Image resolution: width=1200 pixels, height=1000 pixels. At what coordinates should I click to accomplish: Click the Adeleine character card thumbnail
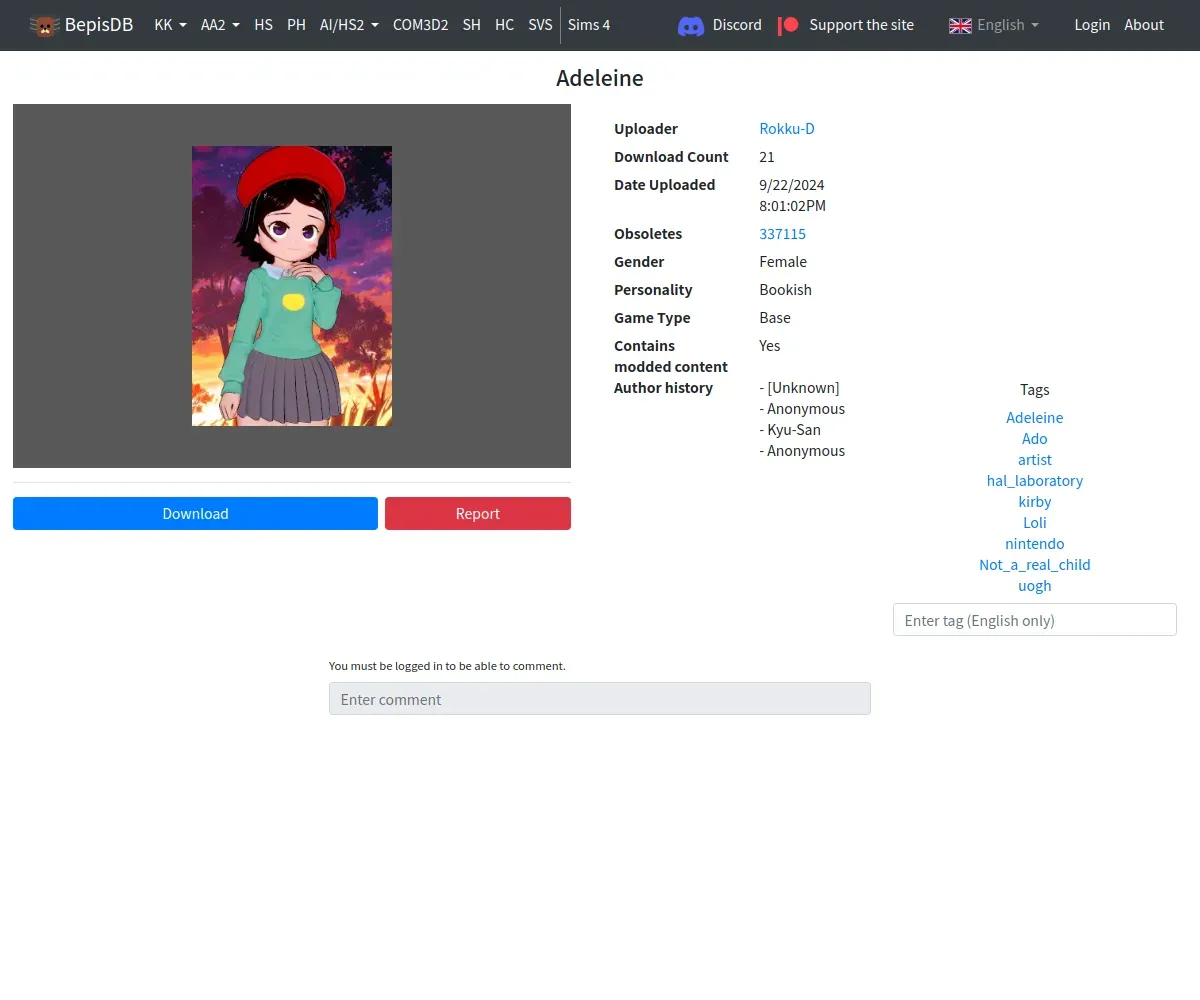(x=292, y=286)
